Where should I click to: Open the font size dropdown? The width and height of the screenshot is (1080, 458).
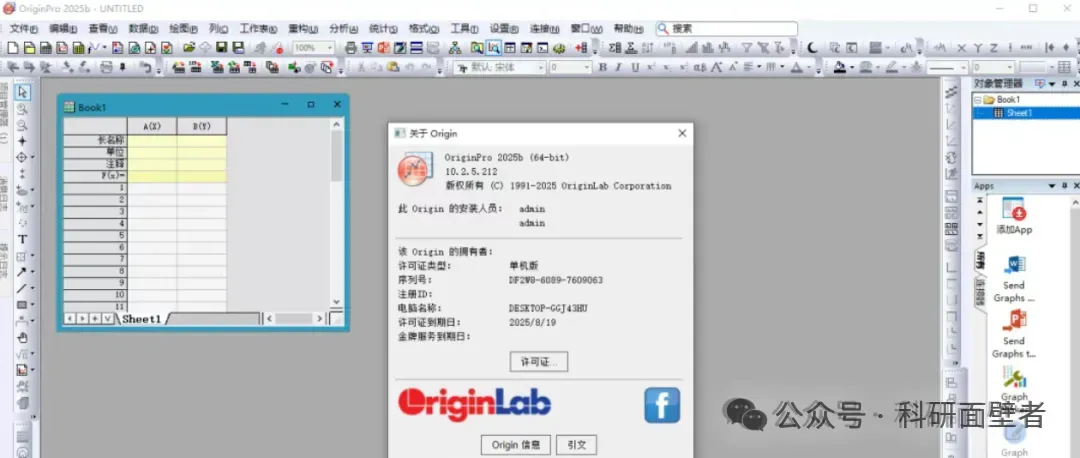(587, 67)
